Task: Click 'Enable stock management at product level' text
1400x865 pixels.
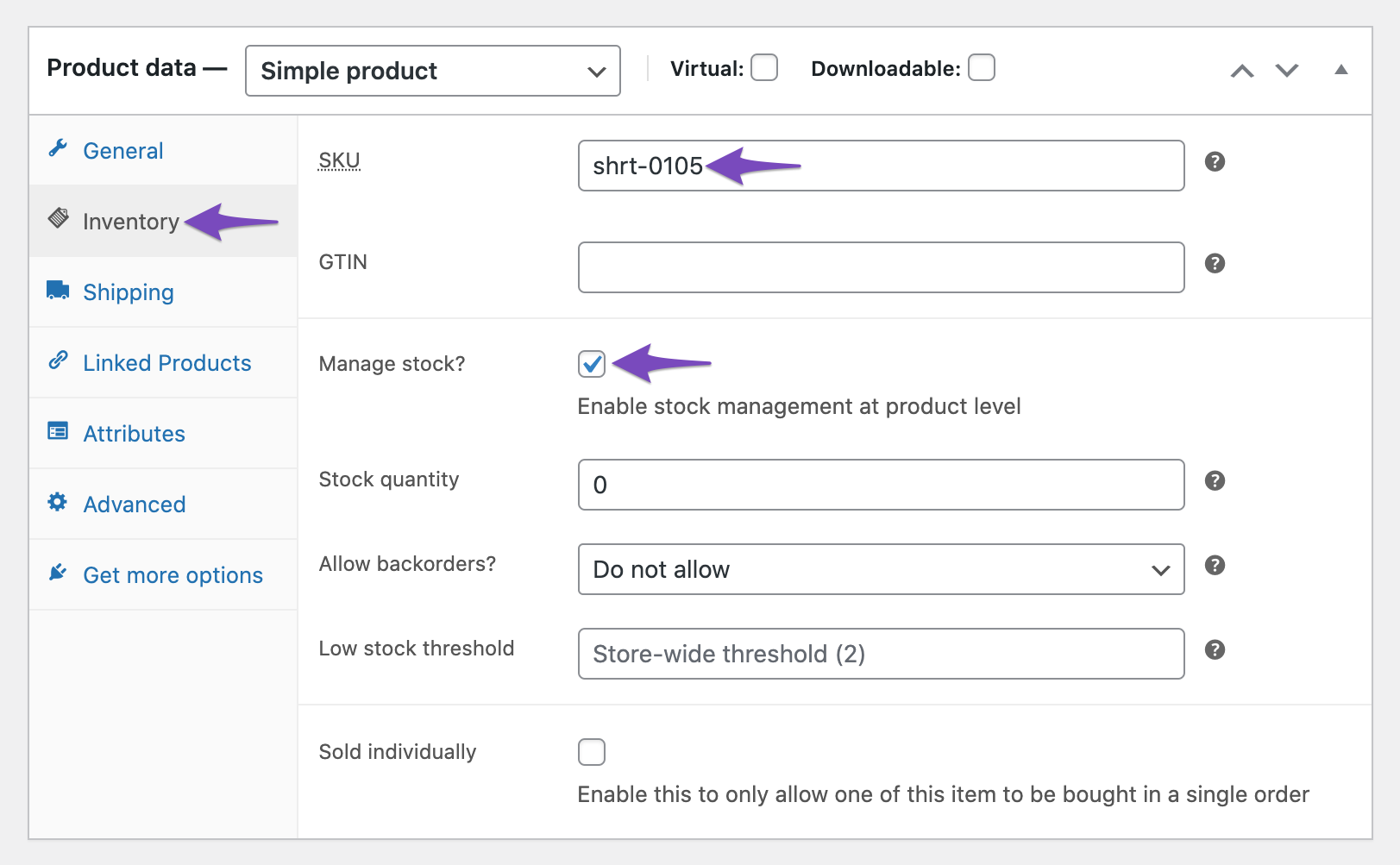Action: tap(799, 406)
